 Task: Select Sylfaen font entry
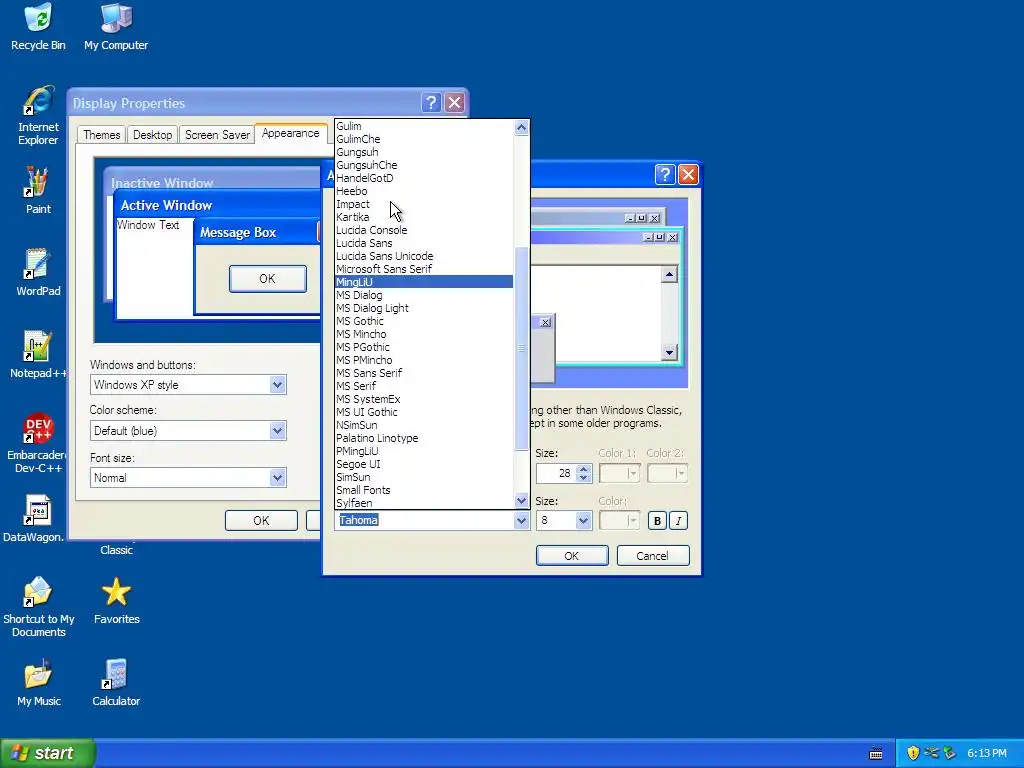(x=424, y=503)
